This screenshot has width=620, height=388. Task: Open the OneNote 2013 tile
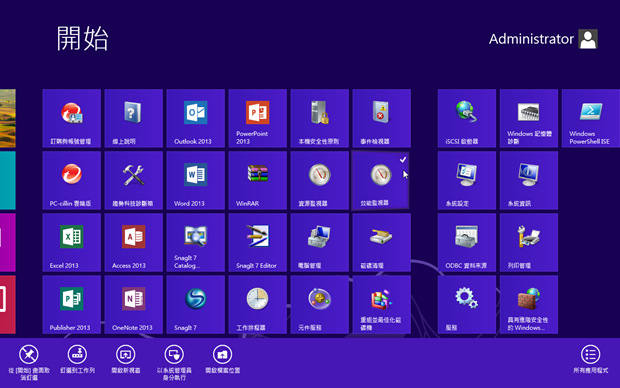(x=134, y=305)
